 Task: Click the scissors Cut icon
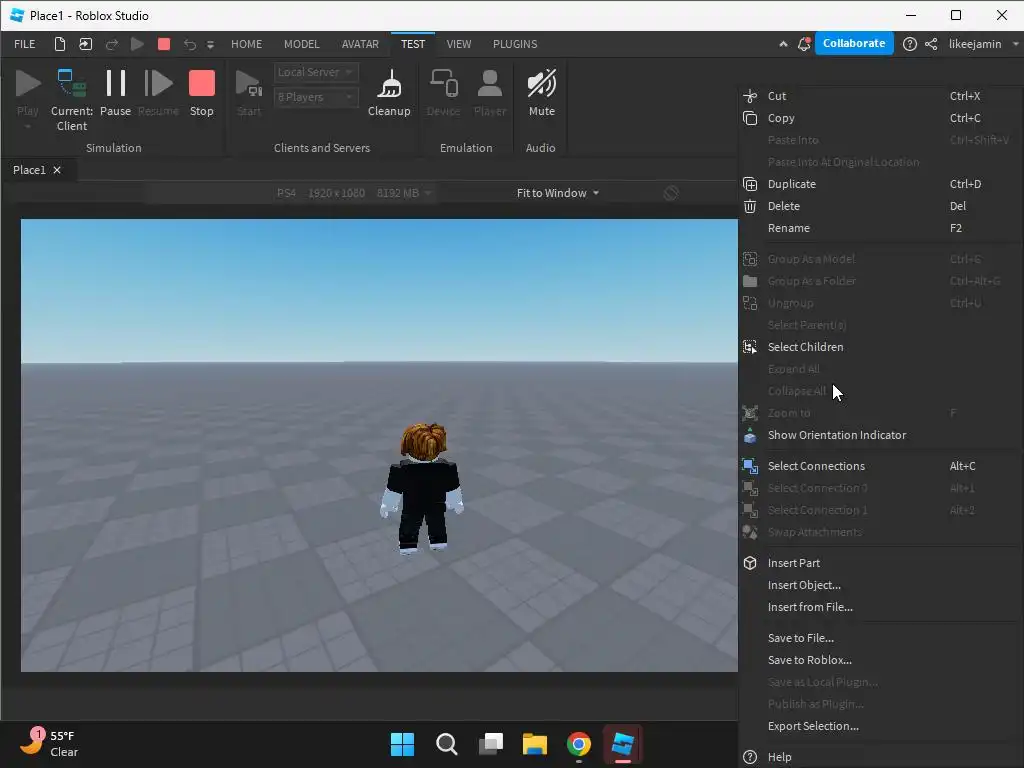tap(750, 96)
